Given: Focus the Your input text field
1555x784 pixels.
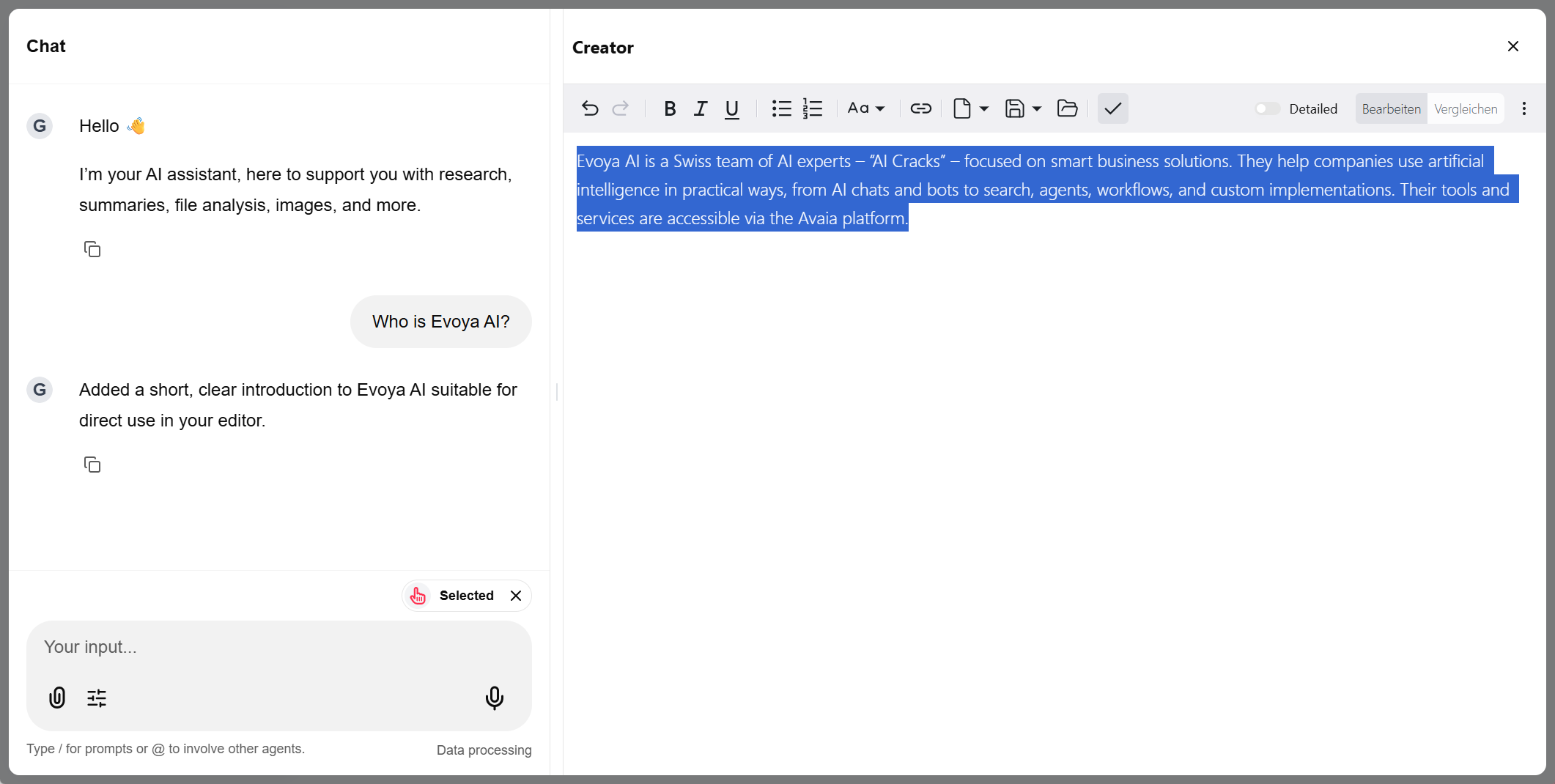Looking at the screenshot, I should coord(279,647).
